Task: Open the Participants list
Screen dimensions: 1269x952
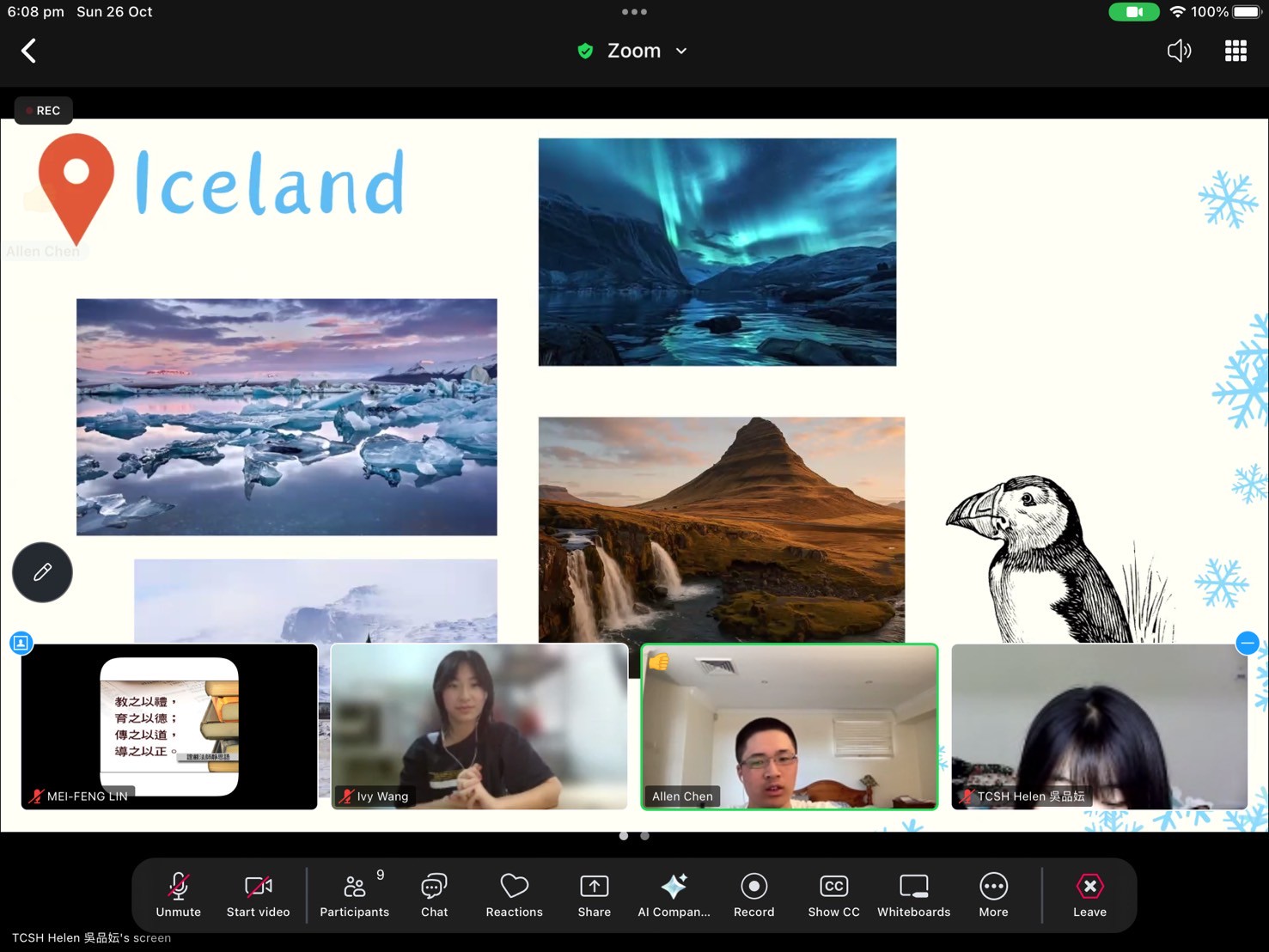Action: click(354, 894)
